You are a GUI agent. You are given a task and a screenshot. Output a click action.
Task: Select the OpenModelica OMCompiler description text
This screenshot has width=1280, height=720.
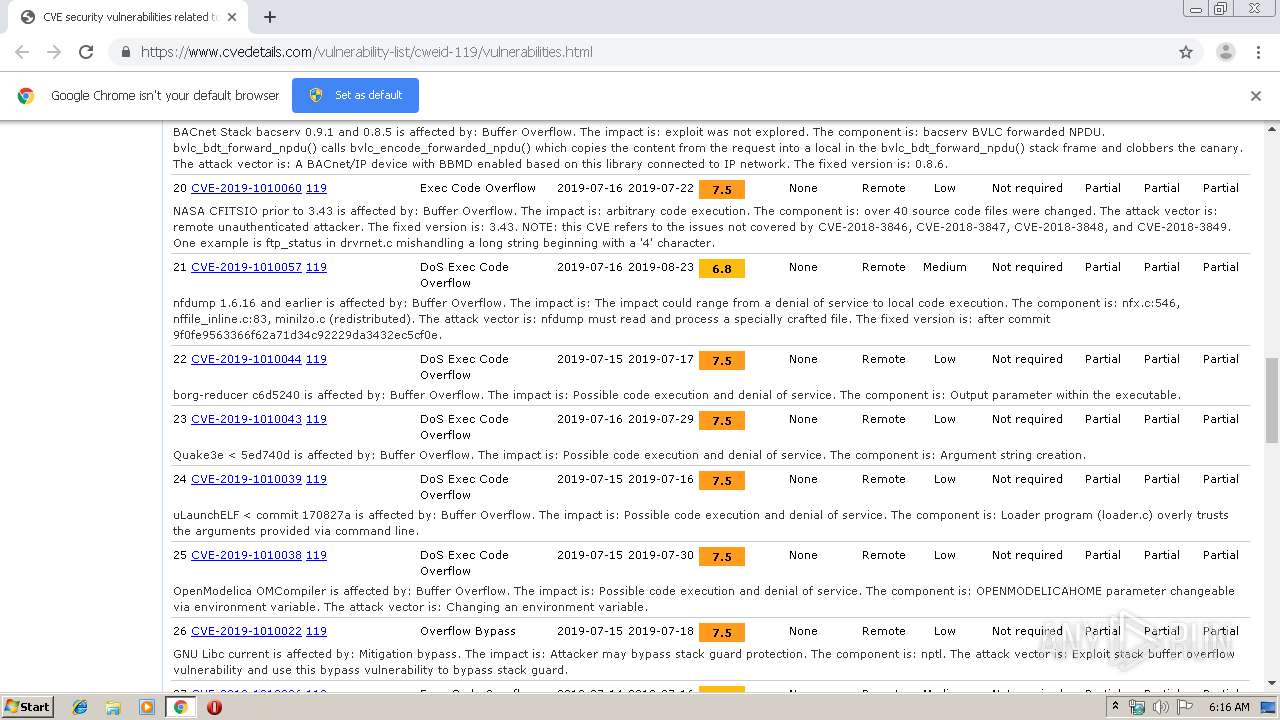pos(704,599)
